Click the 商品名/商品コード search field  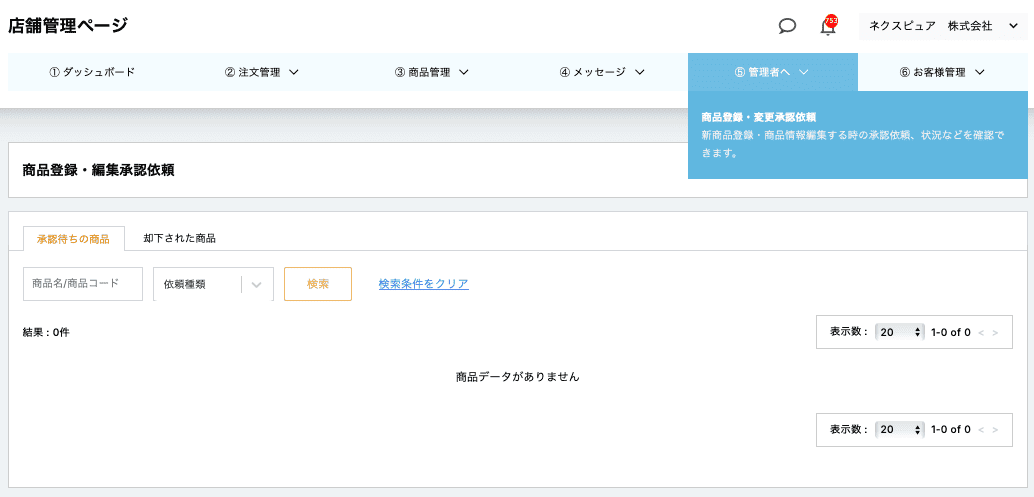pyautogui.click(x=83, y=284)
